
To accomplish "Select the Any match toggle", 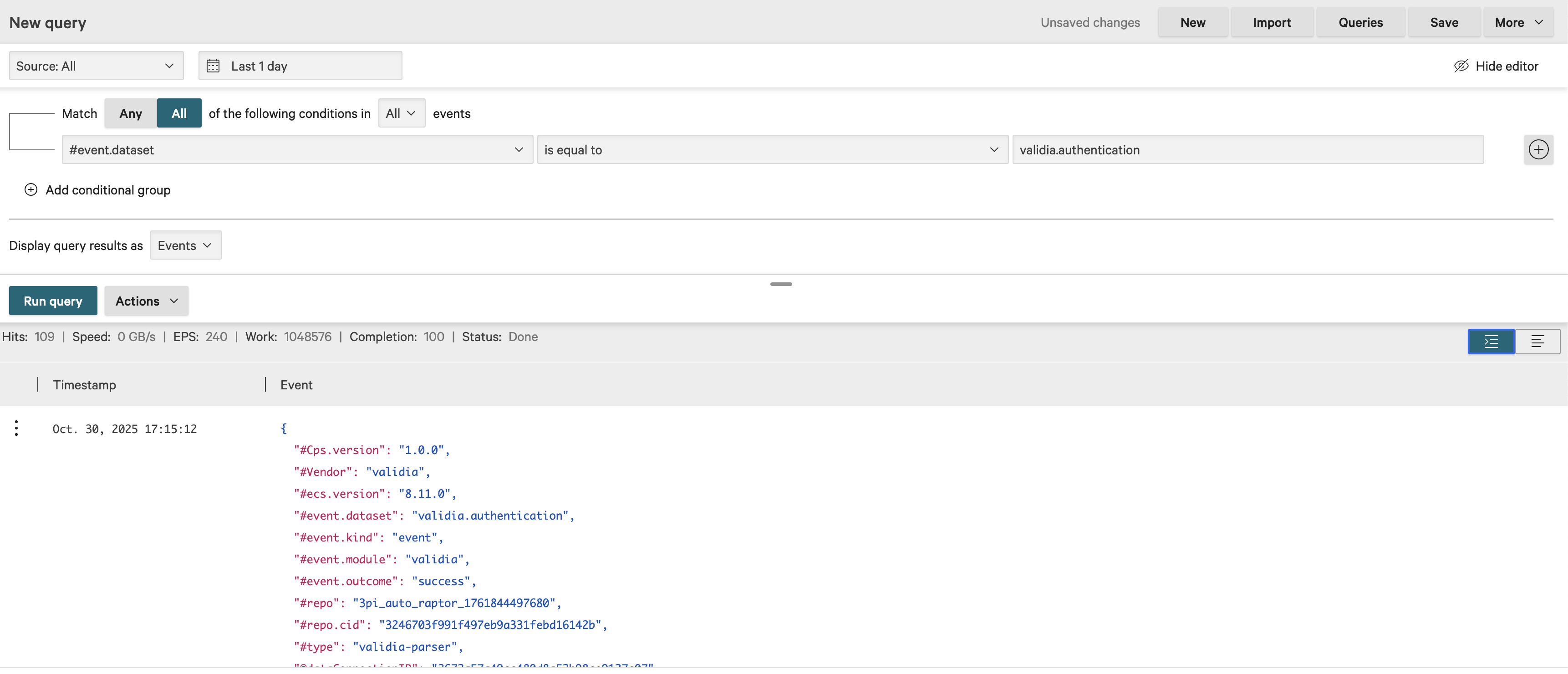I will [x=130, y=113].
